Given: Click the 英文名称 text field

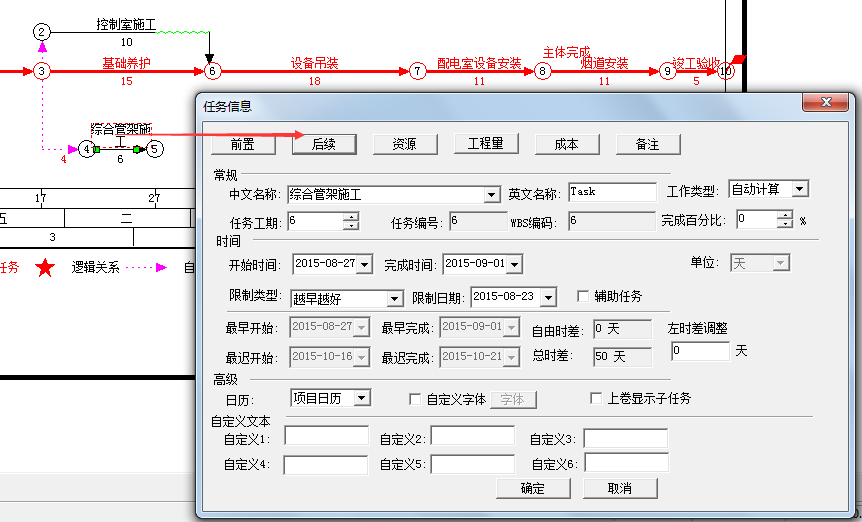Looking at the screenshot, I should click(611, 192).
